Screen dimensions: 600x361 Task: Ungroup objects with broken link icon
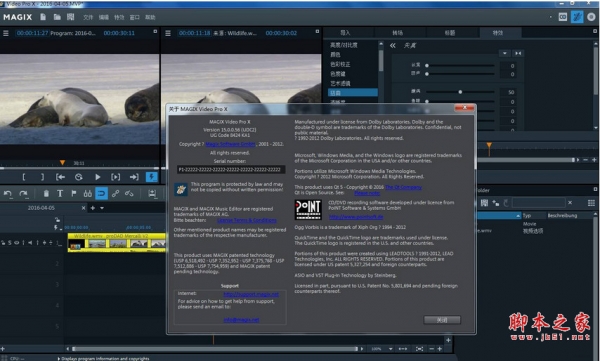coord(129,194)
